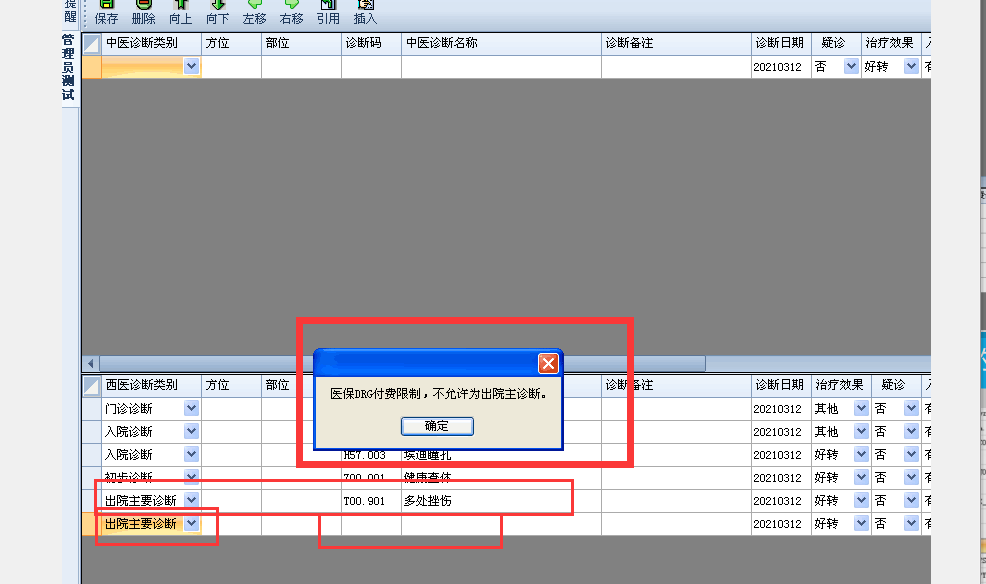The height and width of the screenshot is (584, 986).
Task: Open the 管理员测试 vertical side tab
Action: point(69,68)
